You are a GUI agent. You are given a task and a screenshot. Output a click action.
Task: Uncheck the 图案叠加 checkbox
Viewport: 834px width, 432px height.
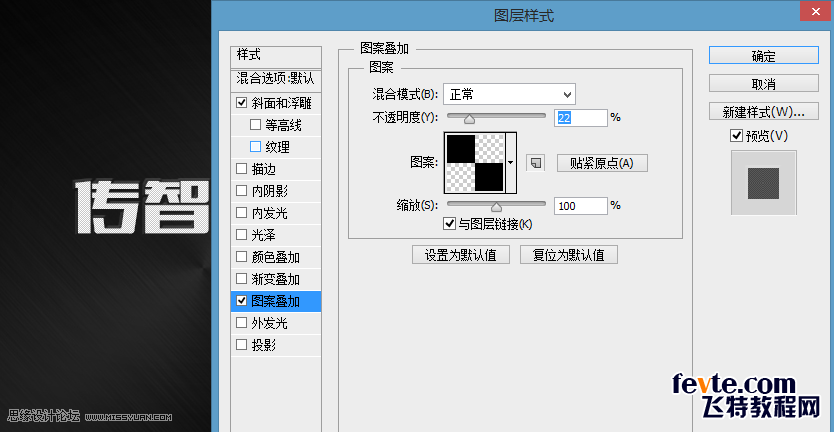coord(241,301)
